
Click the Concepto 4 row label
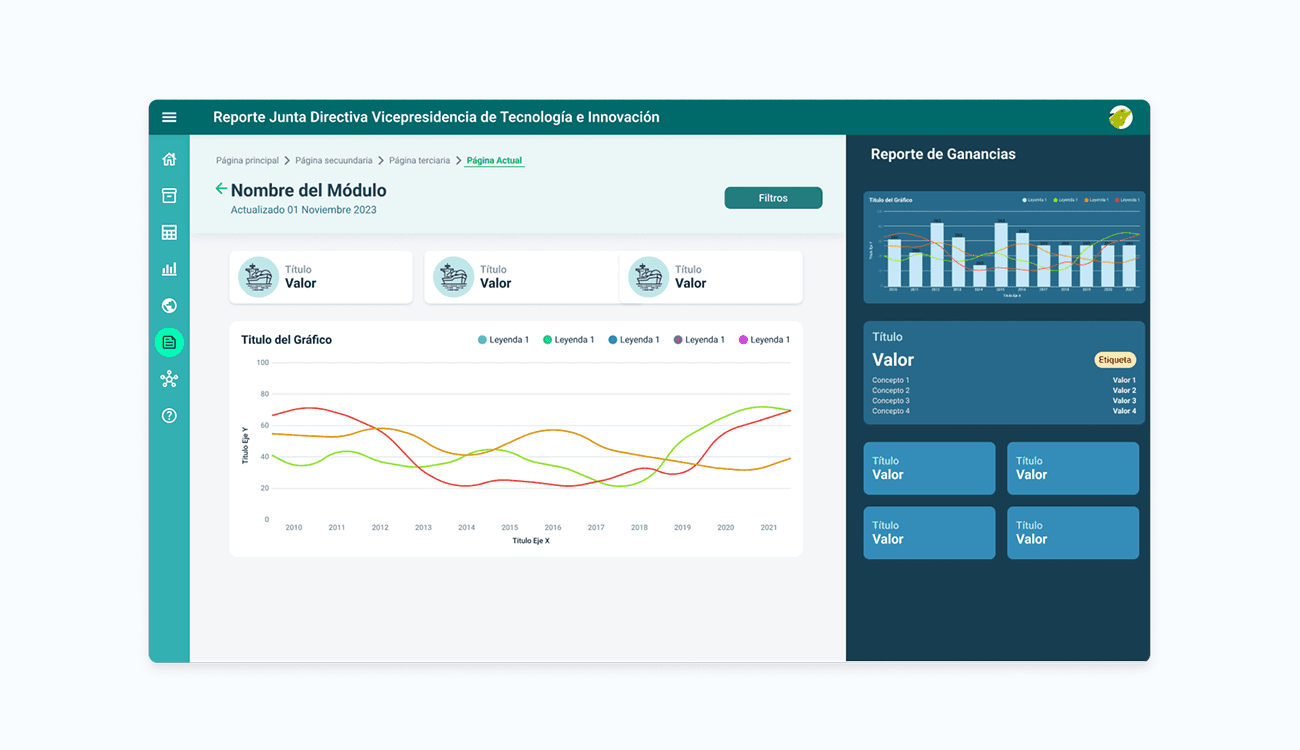891,411
